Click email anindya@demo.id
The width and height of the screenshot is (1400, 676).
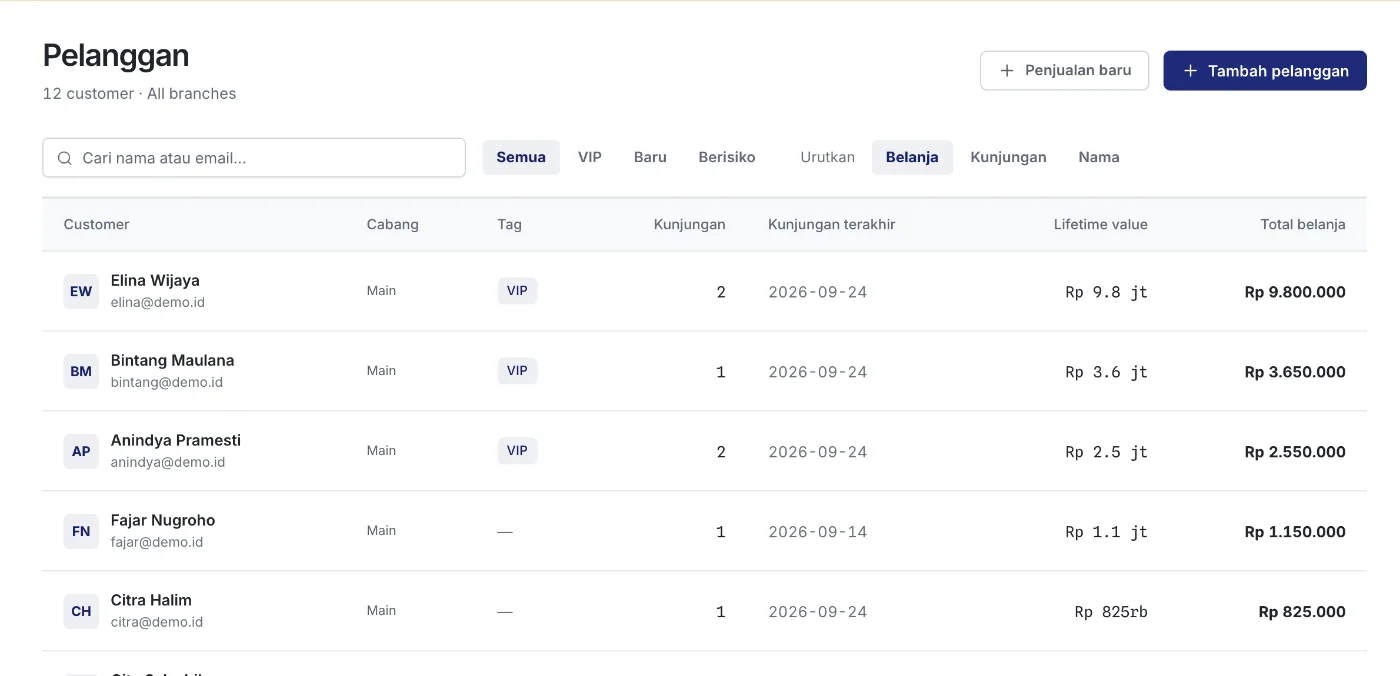coord(168,462)
